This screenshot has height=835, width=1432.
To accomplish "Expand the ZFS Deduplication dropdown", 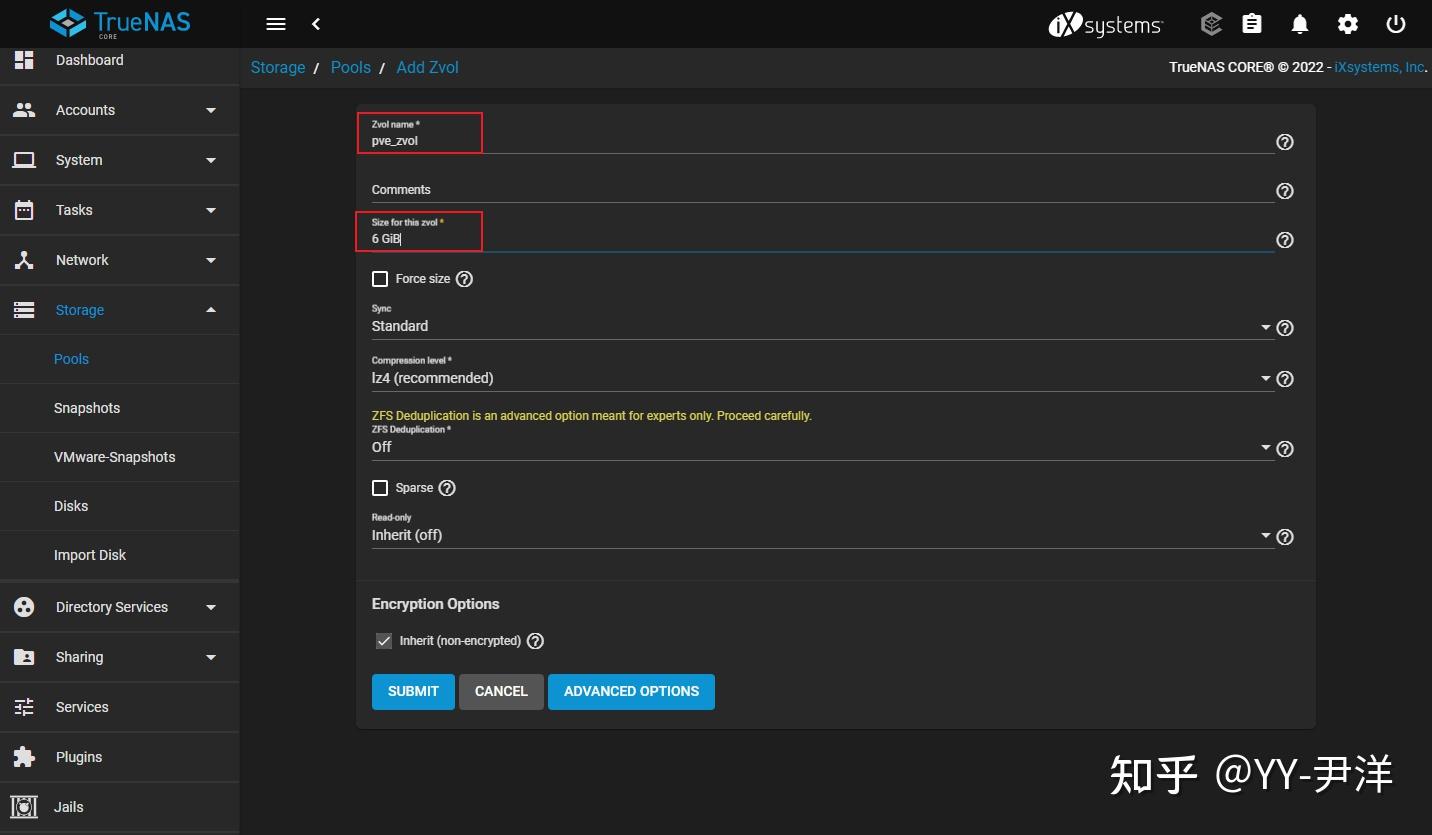I will [1264, 448].
